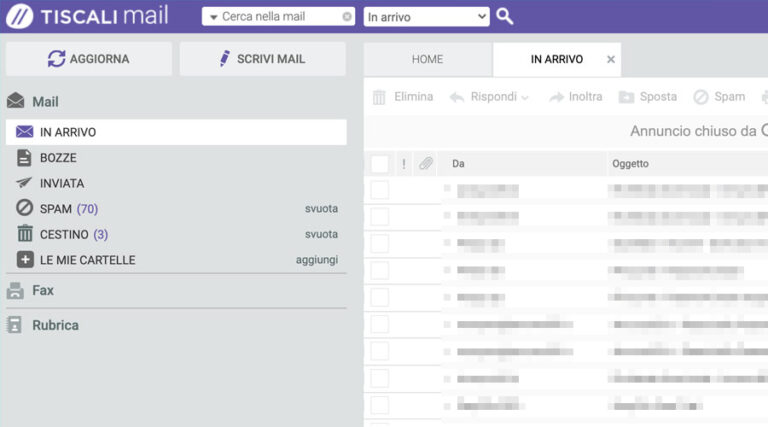The image size is (768, 427).
Task: Open search options arrow in Cerca nella mail
Action: 214,17
